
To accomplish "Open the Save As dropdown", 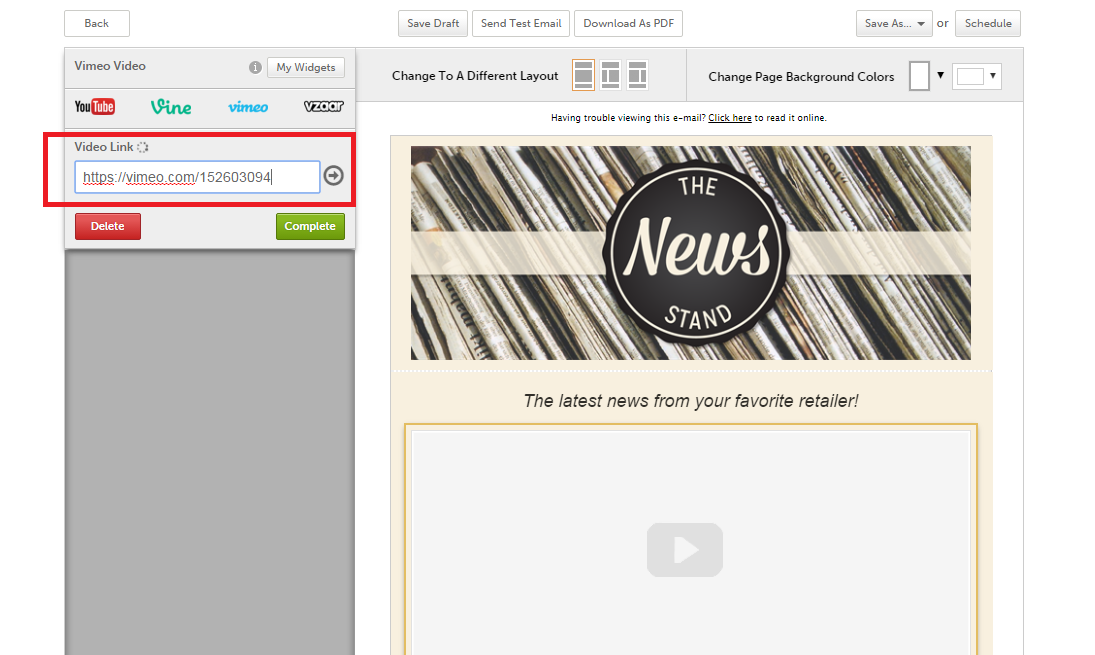I will coord(894,23).
